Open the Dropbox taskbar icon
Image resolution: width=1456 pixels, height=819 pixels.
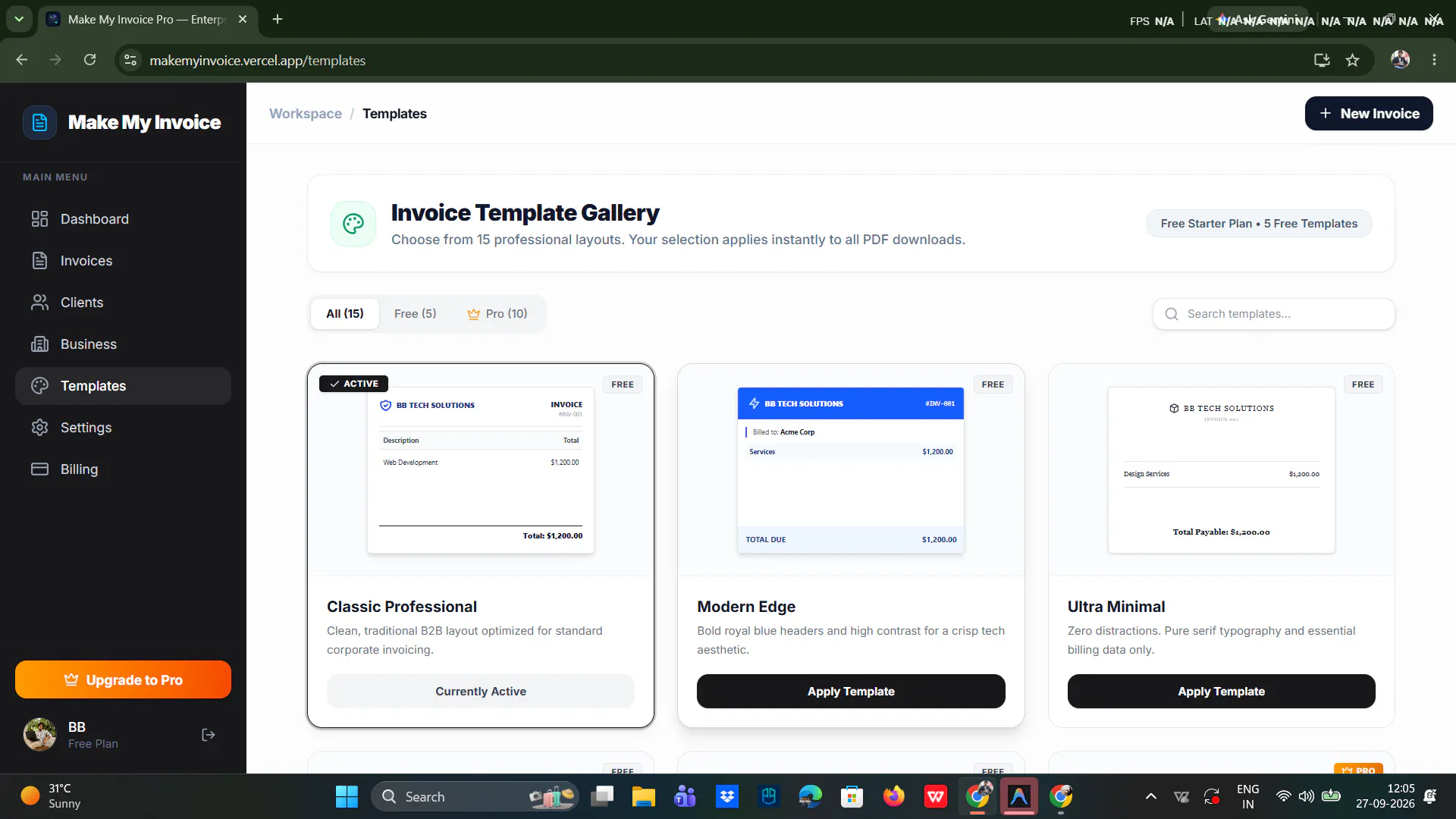727,796
